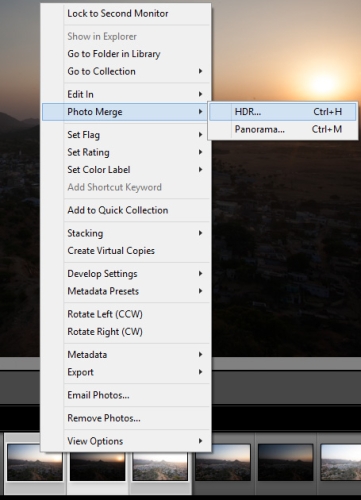Choose Lock to Second Monitor
Screen dimensions: 361x500
tap(126, 14)
